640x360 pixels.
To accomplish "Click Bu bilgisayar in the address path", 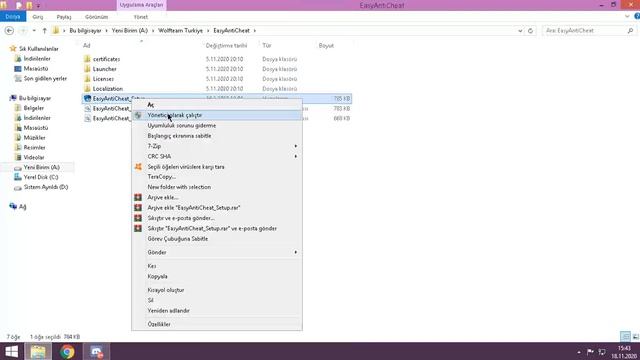I will tap(85, 31).
